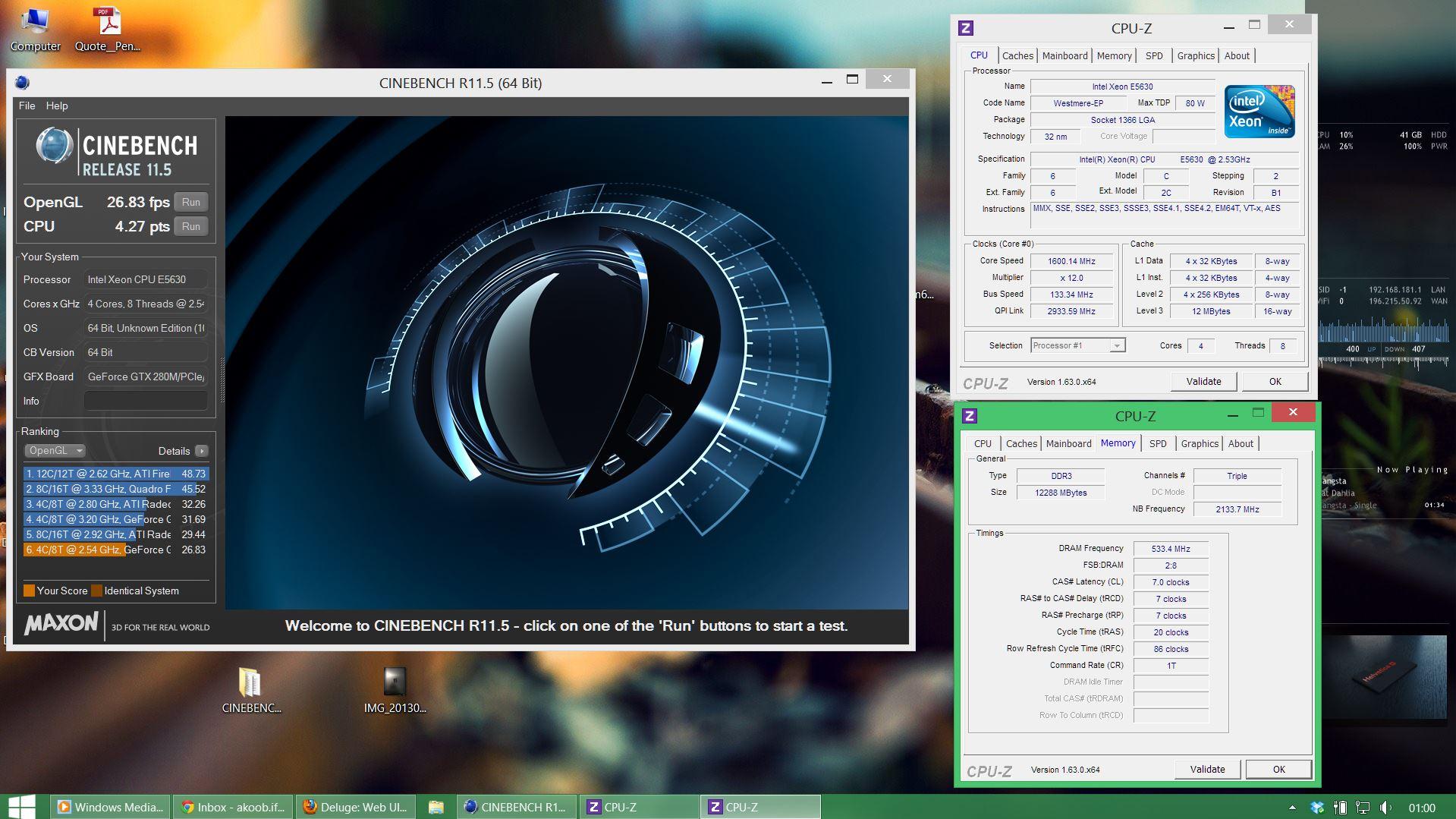Click Validate in Memory CPU-Z window
Image resolution: width=1456 pixels, height=819 pixels.
(x=1207, y=769)
